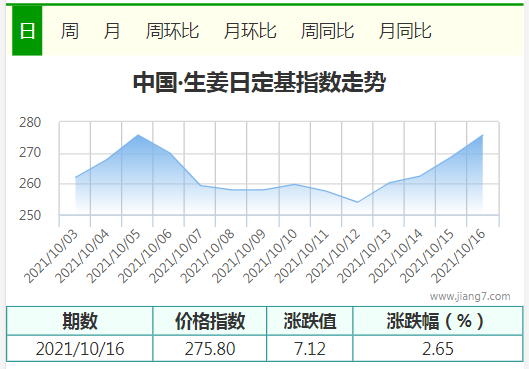529x369 pixels.
Task: Click the 价格指数 column header
Action: tap(210, 321)
